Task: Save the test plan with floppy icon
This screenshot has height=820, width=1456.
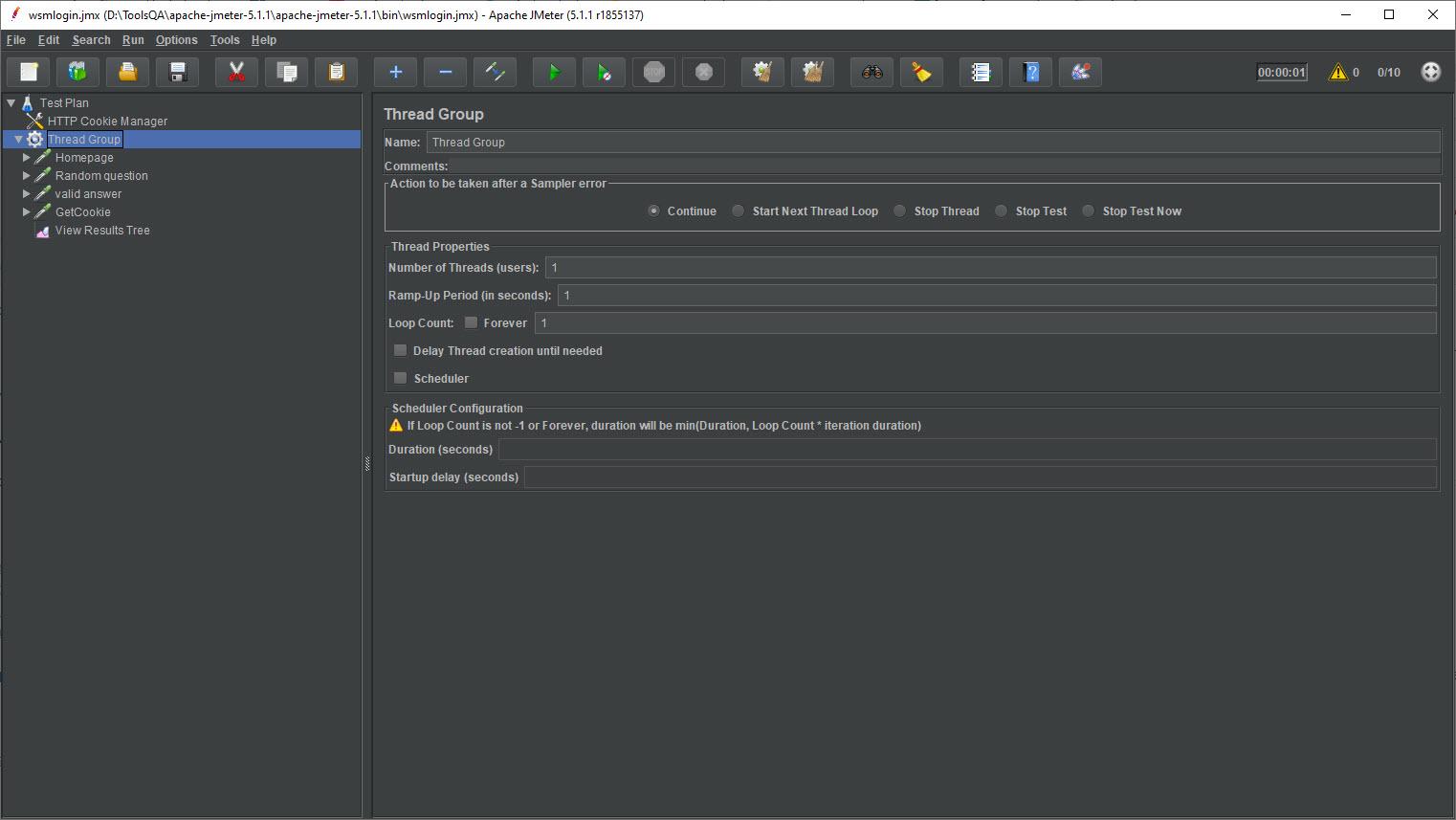Action: pyautogui.click(x=178, y=72)
